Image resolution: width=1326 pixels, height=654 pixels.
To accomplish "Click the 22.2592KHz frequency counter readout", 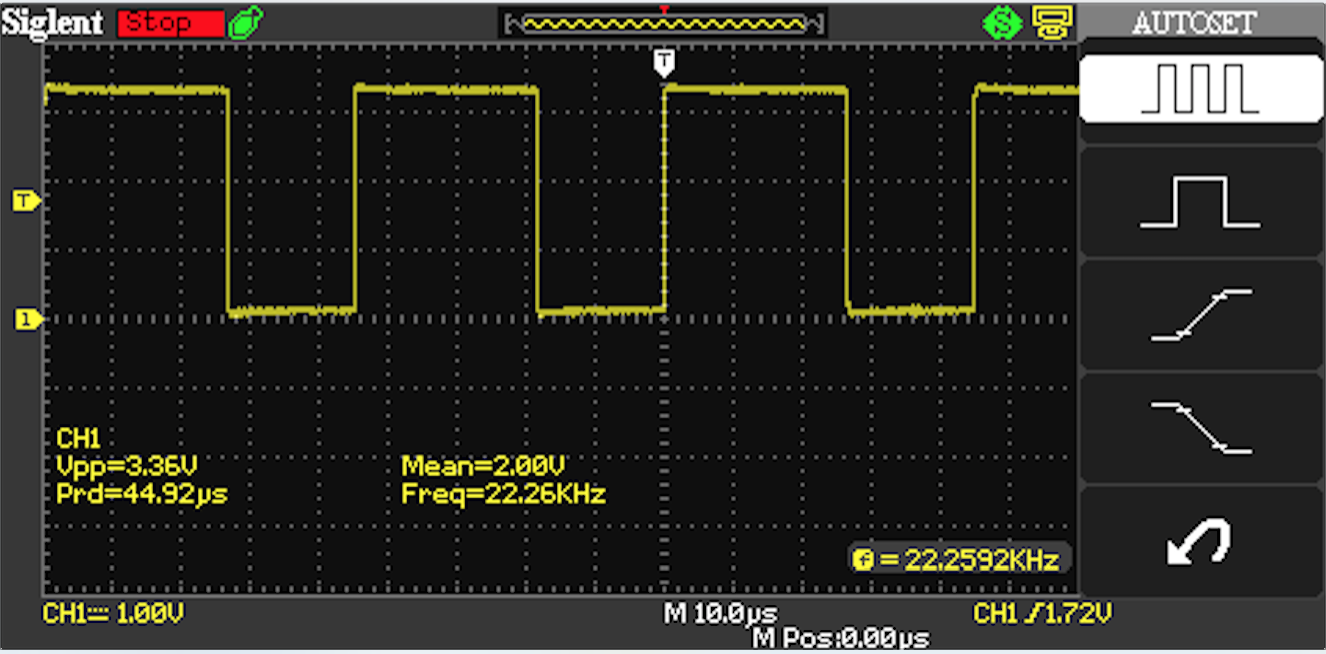I will click(960, 559).
